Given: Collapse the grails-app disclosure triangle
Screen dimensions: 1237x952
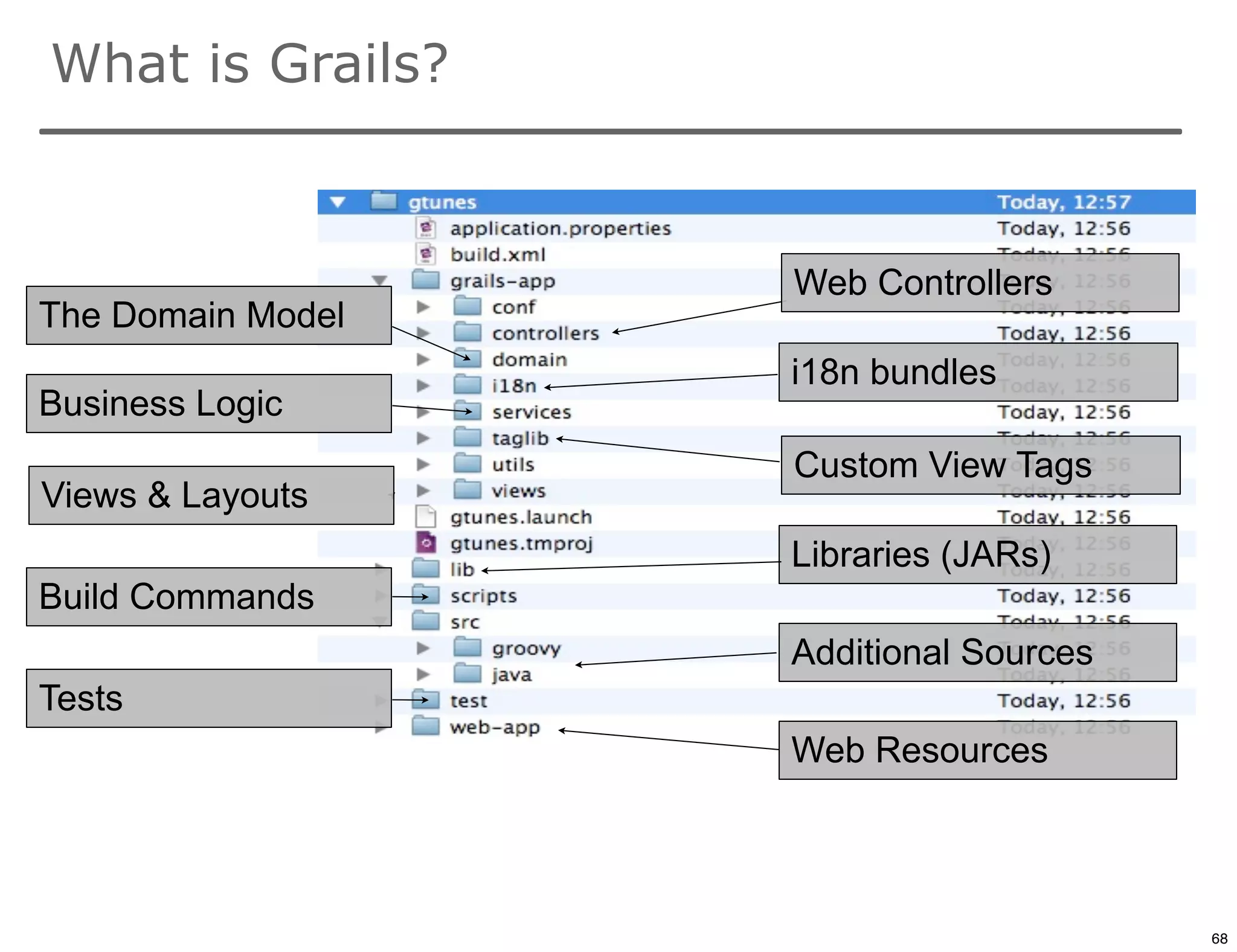Looking at the screenshot, I should pyautogui.click(x=379, y=281).
